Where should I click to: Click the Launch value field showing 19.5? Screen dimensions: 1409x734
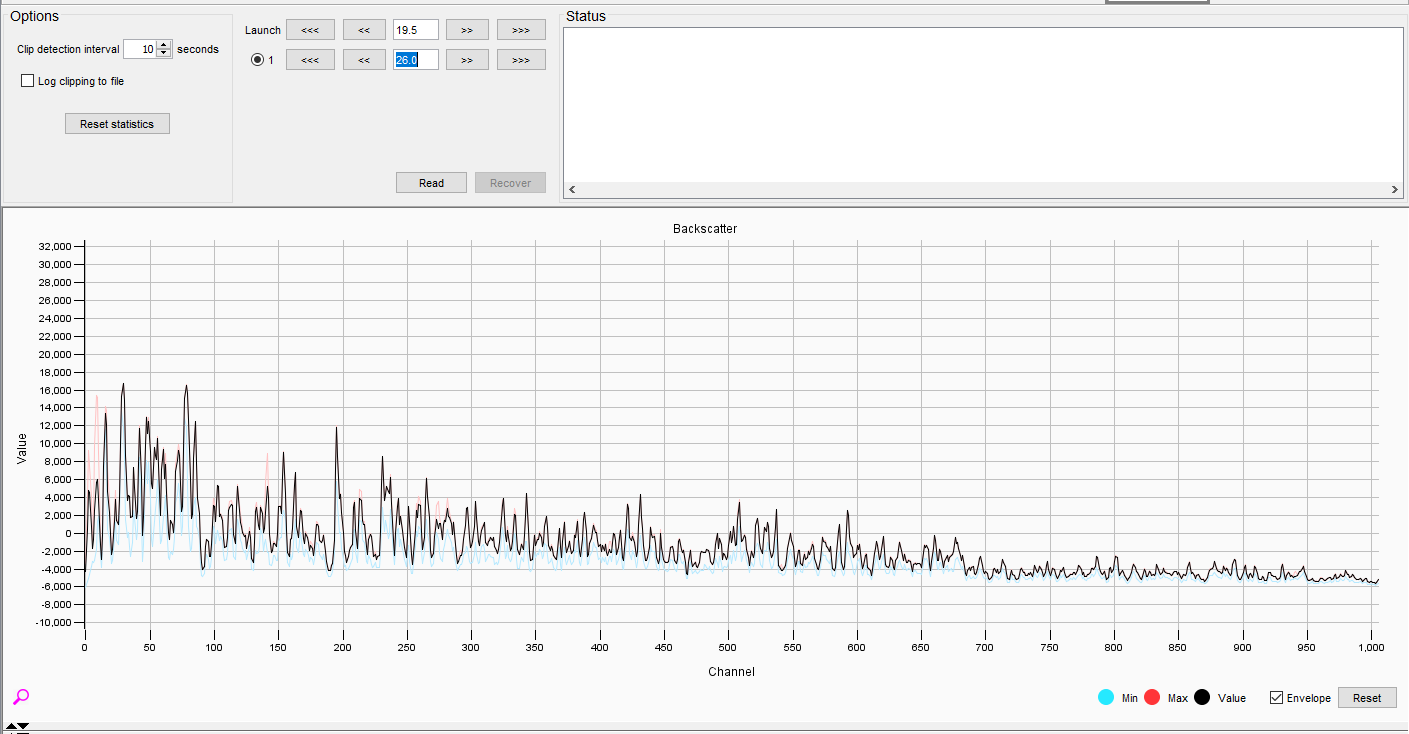click(416, 30)
